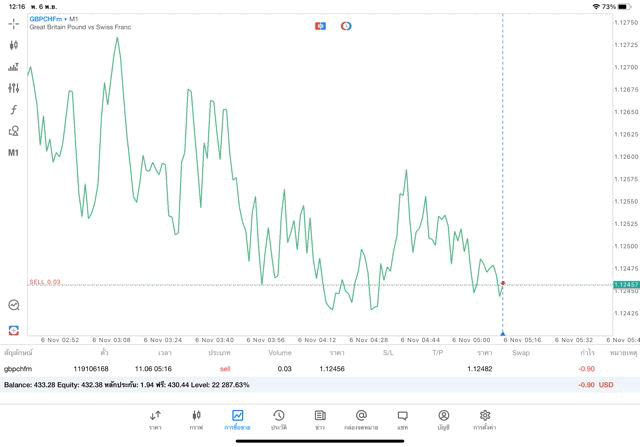640x447 pixels.
Task: Tap the red-blue trade panel icon on chart
Action: pos(320,25)
